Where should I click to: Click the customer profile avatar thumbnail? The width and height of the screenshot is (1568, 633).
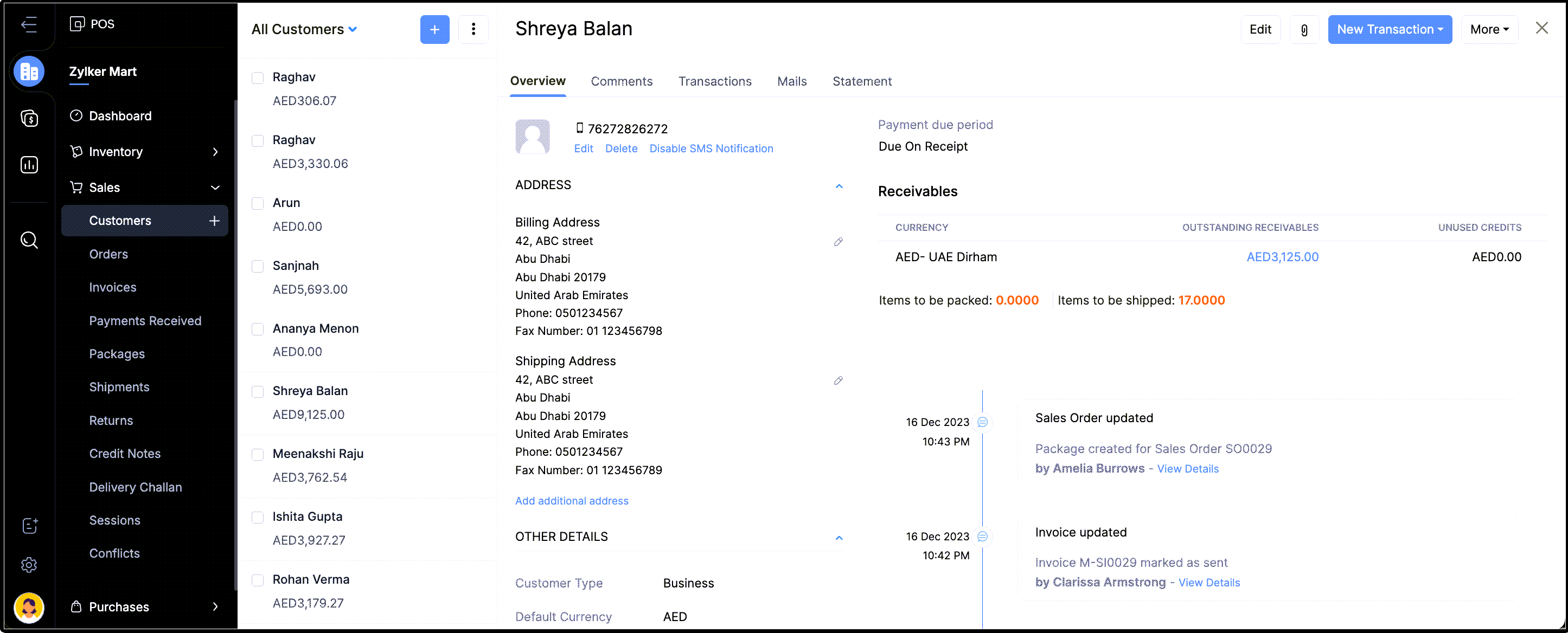coord(532,136)
